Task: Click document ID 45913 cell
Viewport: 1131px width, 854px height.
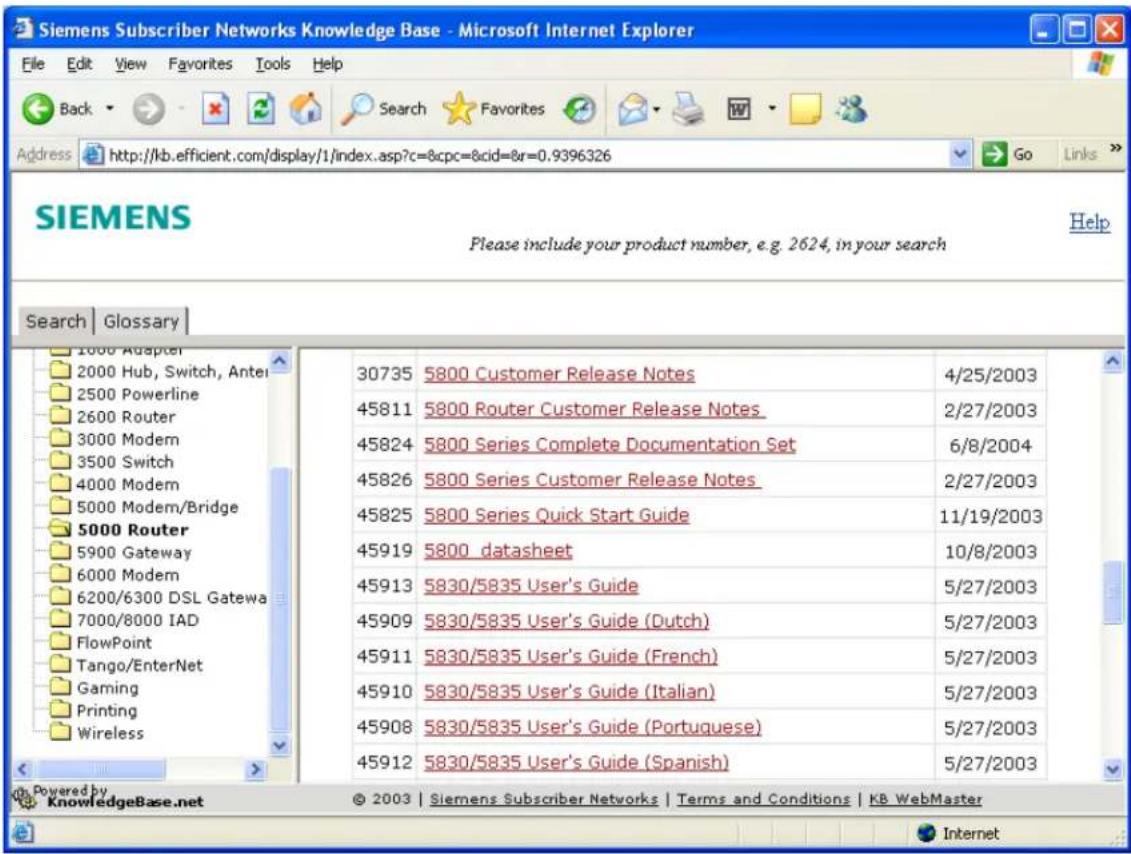Action: coord(384,586)
